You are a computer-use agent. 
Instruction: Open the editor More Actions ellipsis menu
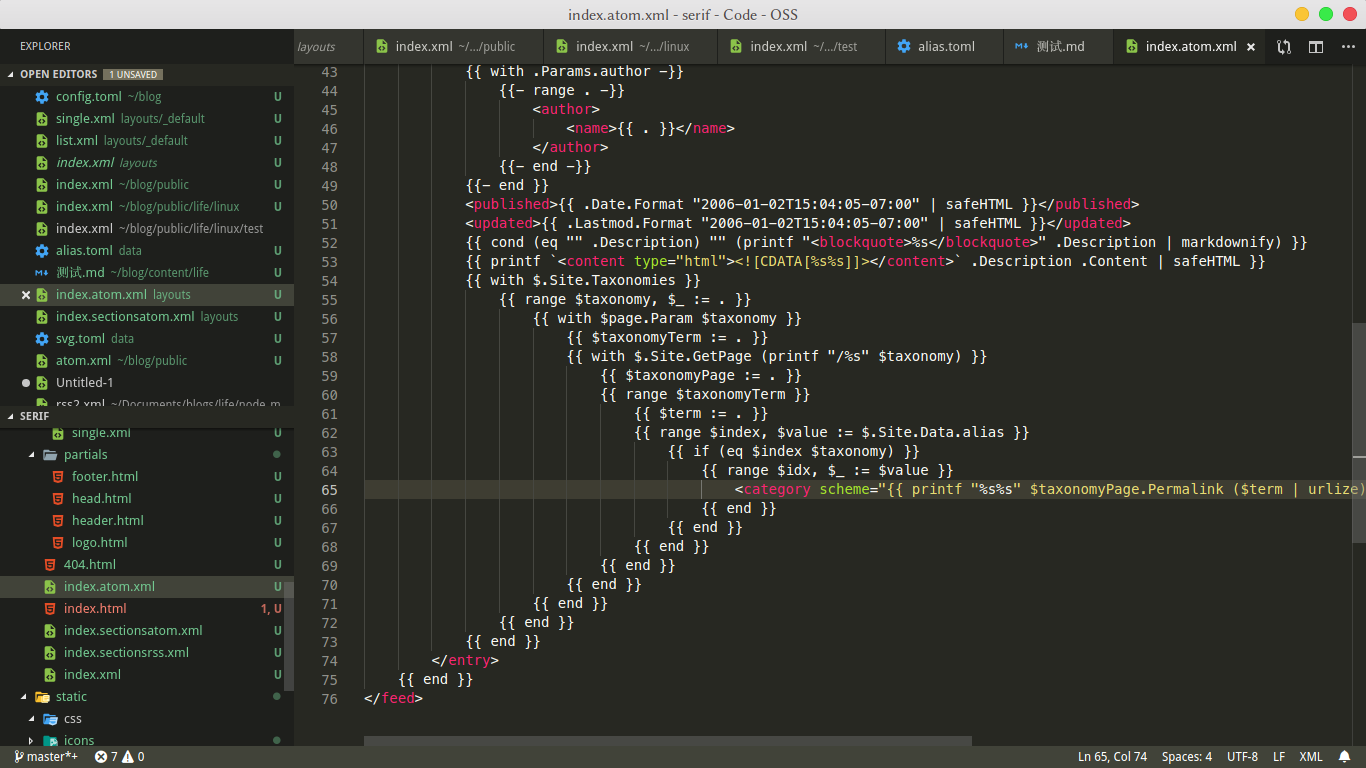1348,47
